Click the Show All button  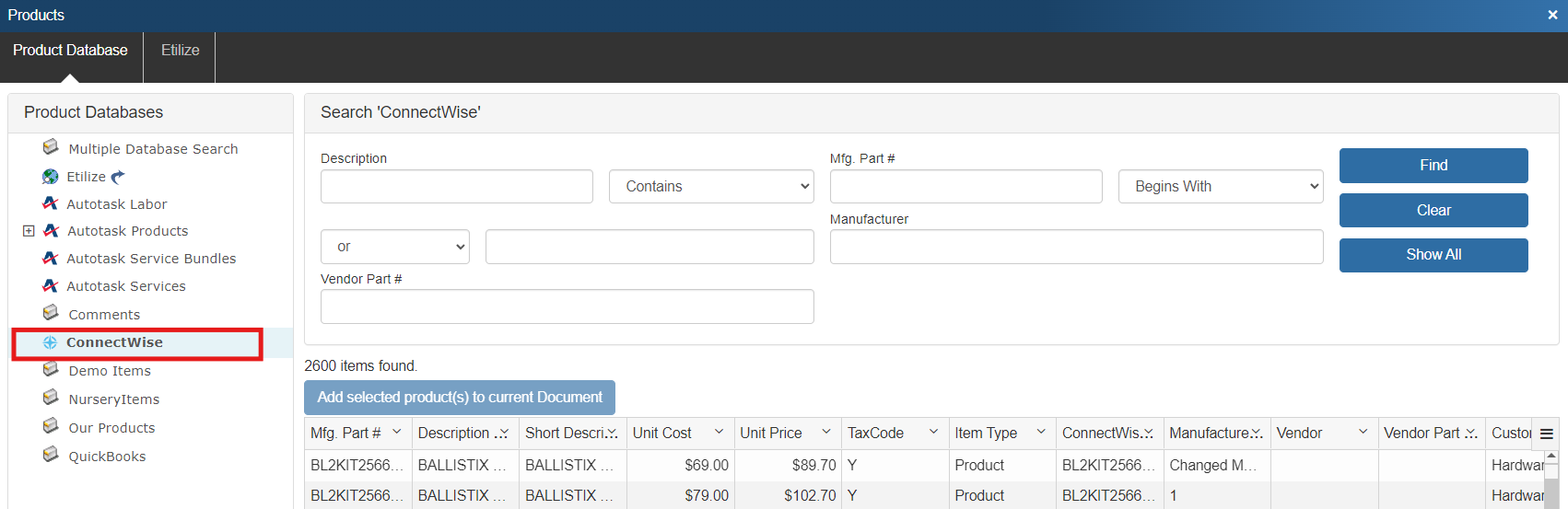click(1433, 255)
